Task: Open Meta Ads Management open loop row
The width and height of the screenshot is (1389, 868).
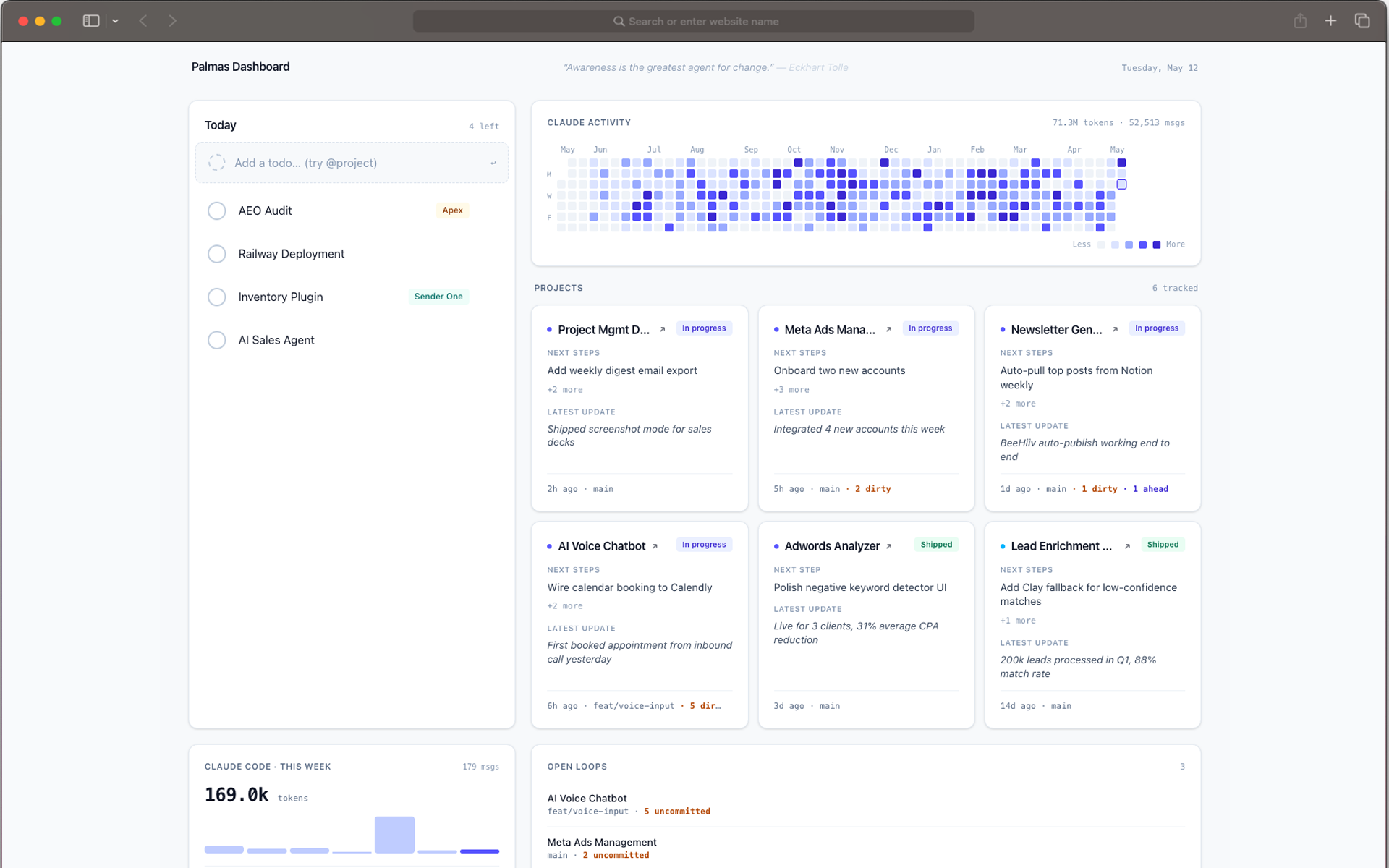Action: (866, 848)
